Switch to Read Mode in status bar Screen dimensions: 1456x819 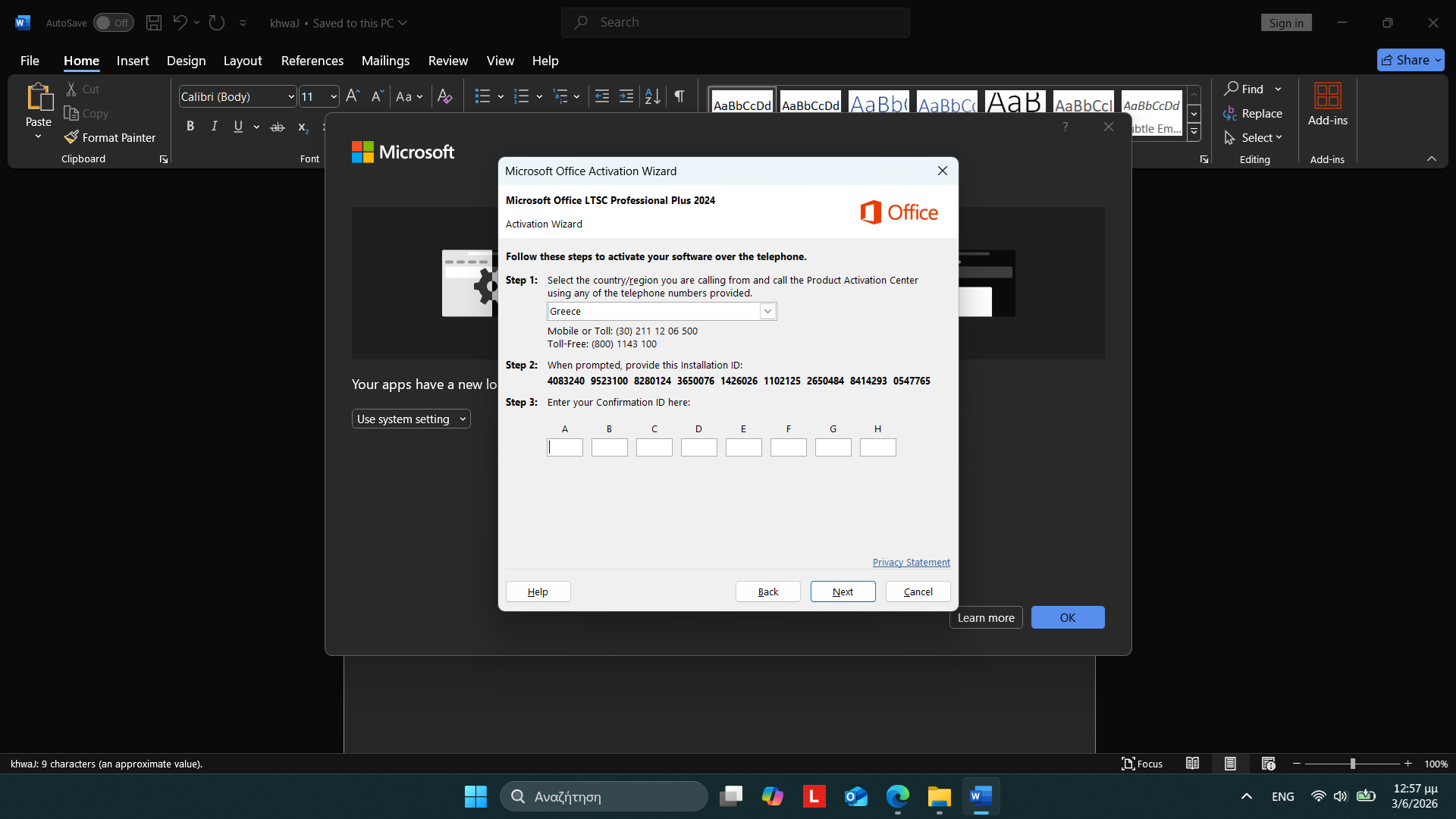(x=1193, y=764)
